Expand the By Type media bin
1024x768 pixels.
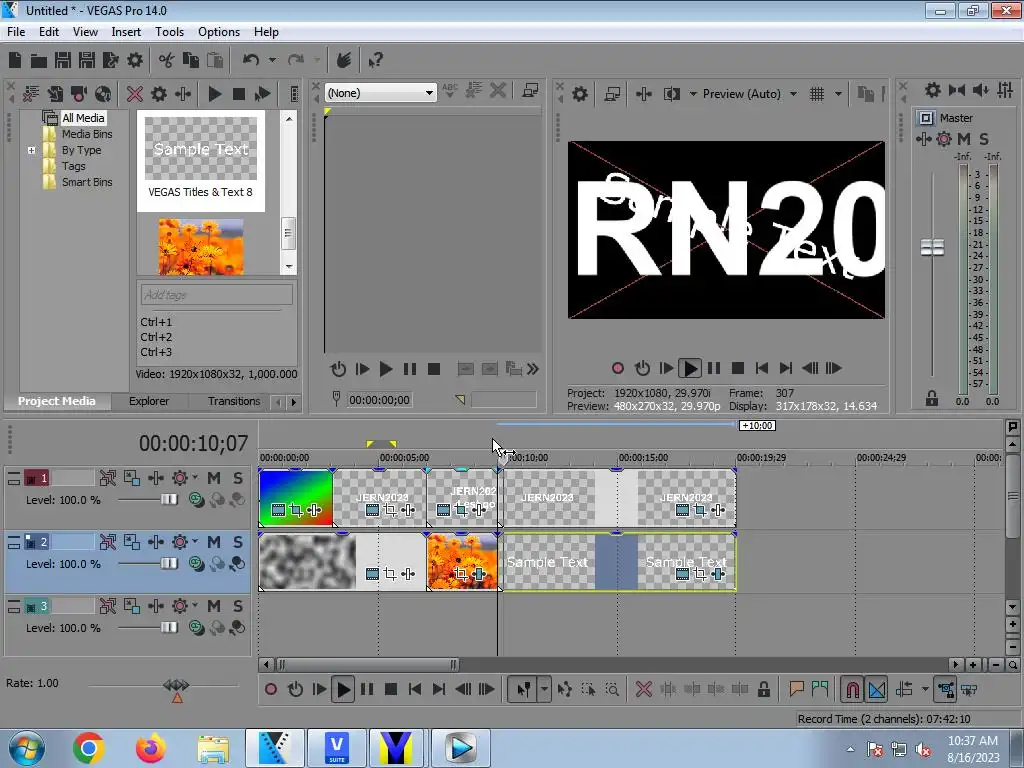[x=31, y=150]
